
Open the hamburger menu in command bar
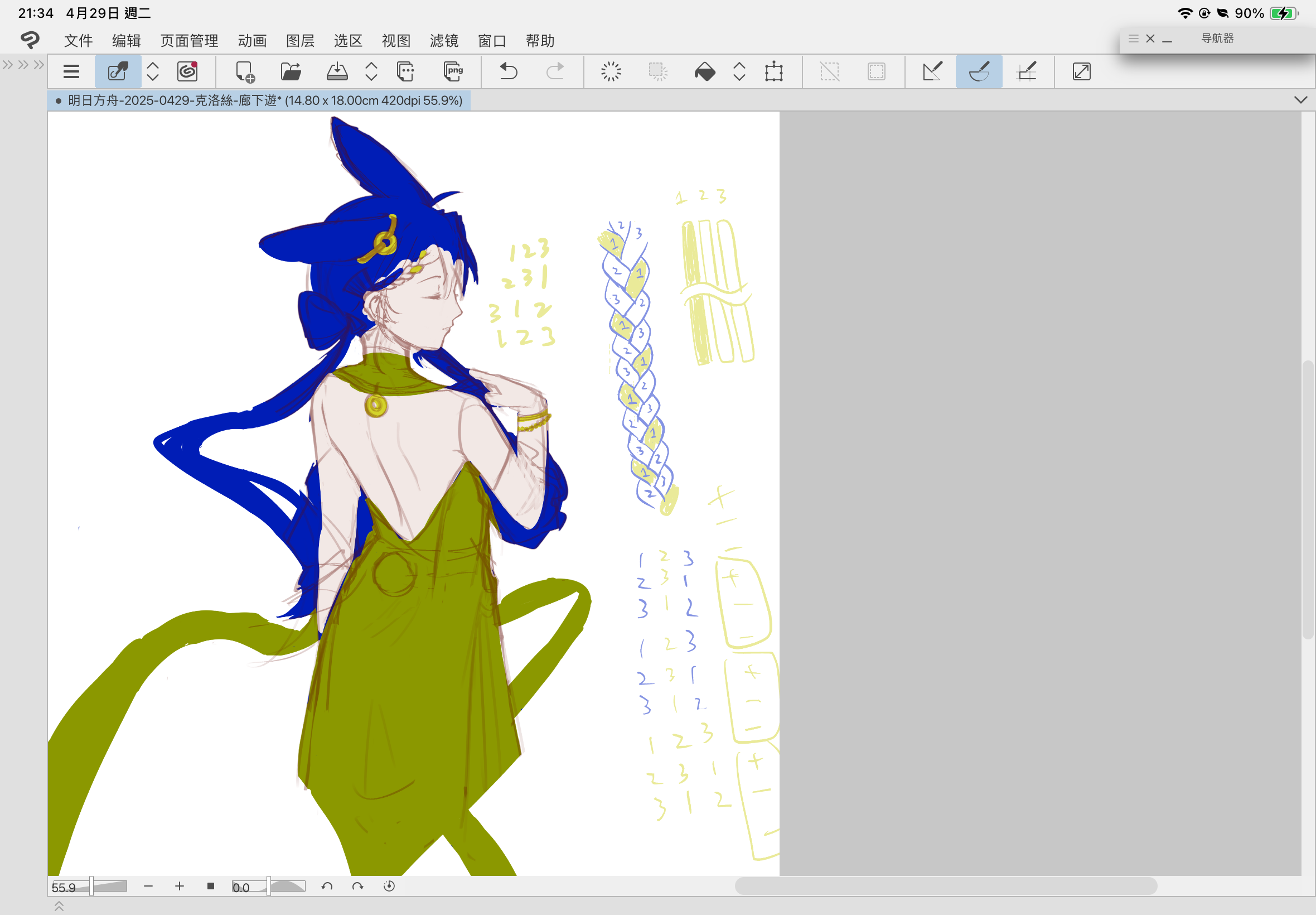tap(71, 71)
